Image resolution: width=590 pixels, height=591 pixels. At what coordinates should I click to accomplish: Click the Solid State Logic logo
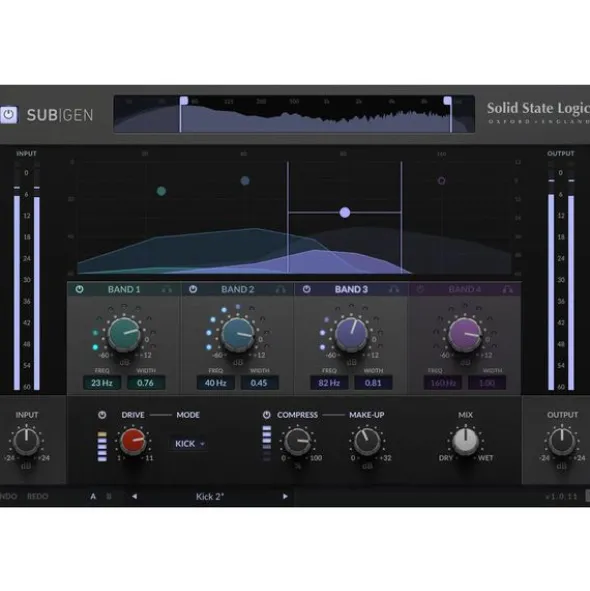(x=538, y=112)
